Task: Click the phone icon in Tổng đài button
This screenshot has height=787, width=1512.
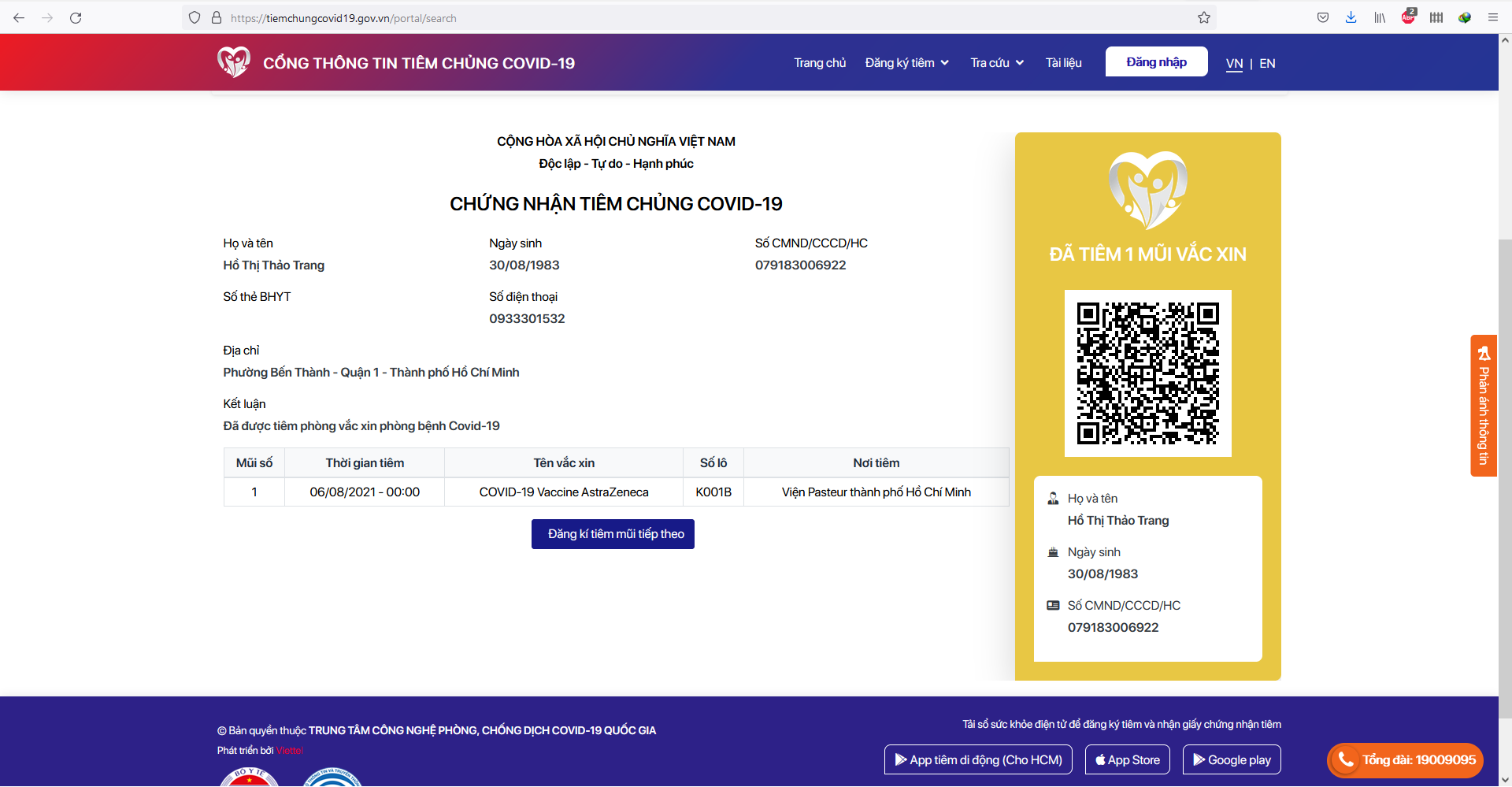Action: pyautogui.click(x=1346, y=759)
